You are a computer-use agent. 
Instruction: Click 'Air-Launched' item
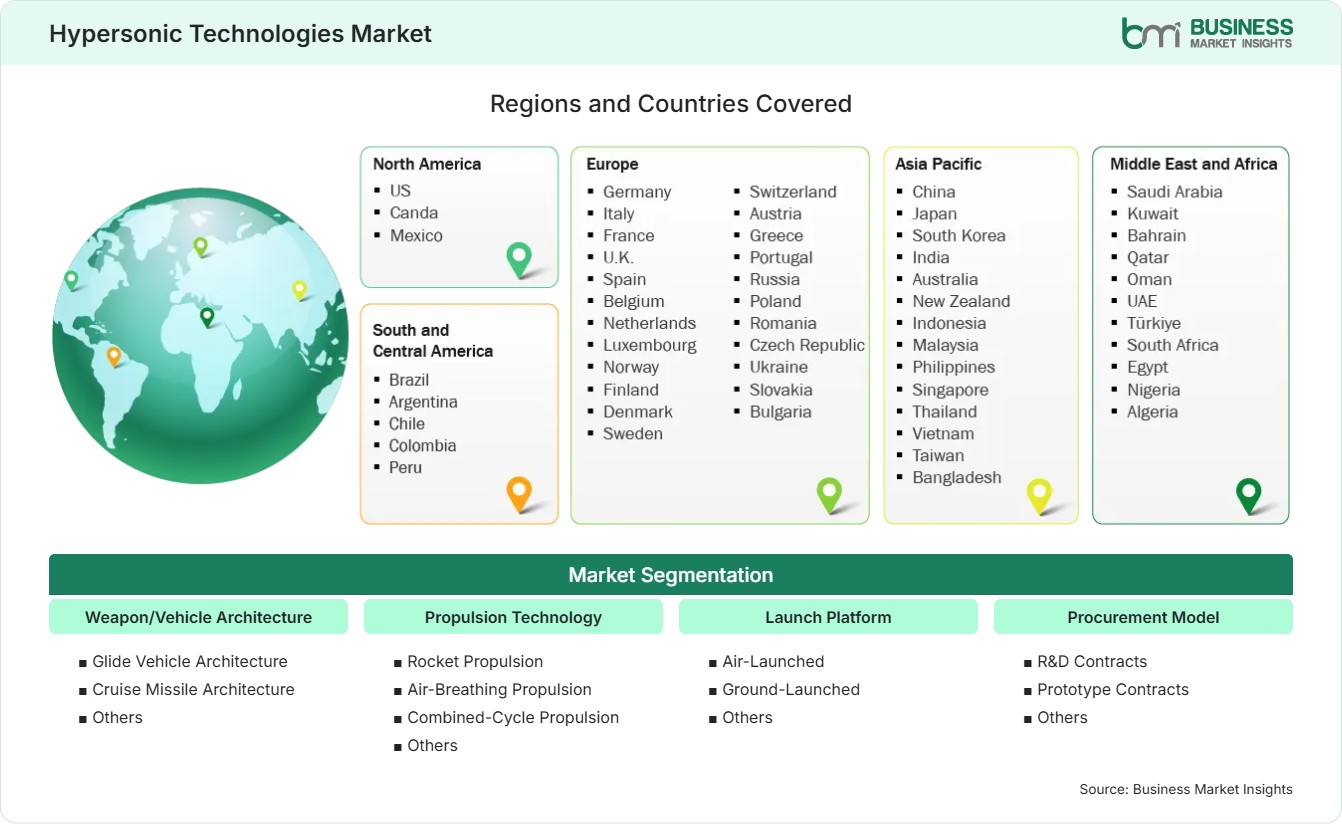(x=773, y=661)
